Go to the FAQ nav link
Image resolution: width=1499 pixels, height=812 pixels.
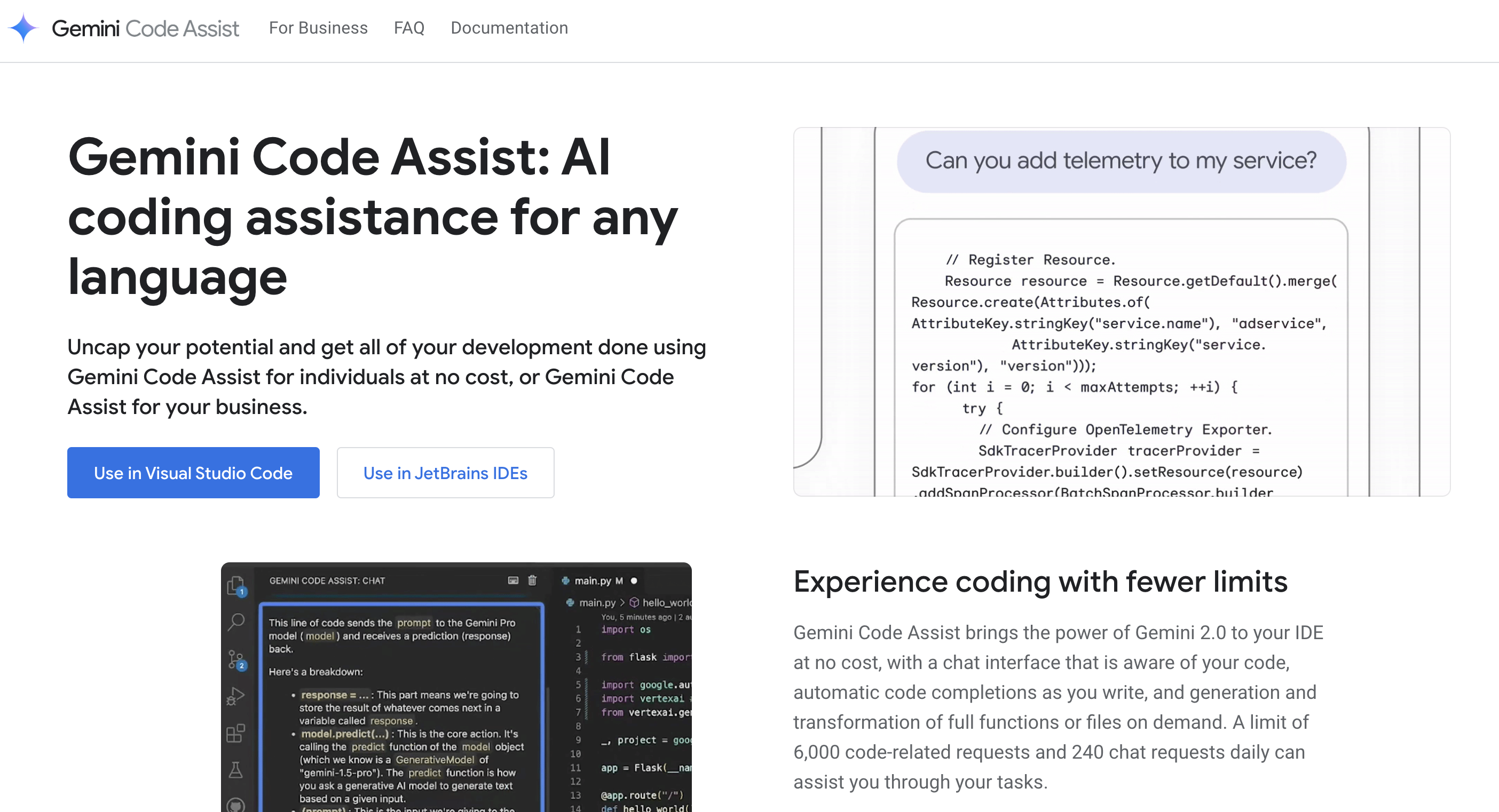click(409, 28)
